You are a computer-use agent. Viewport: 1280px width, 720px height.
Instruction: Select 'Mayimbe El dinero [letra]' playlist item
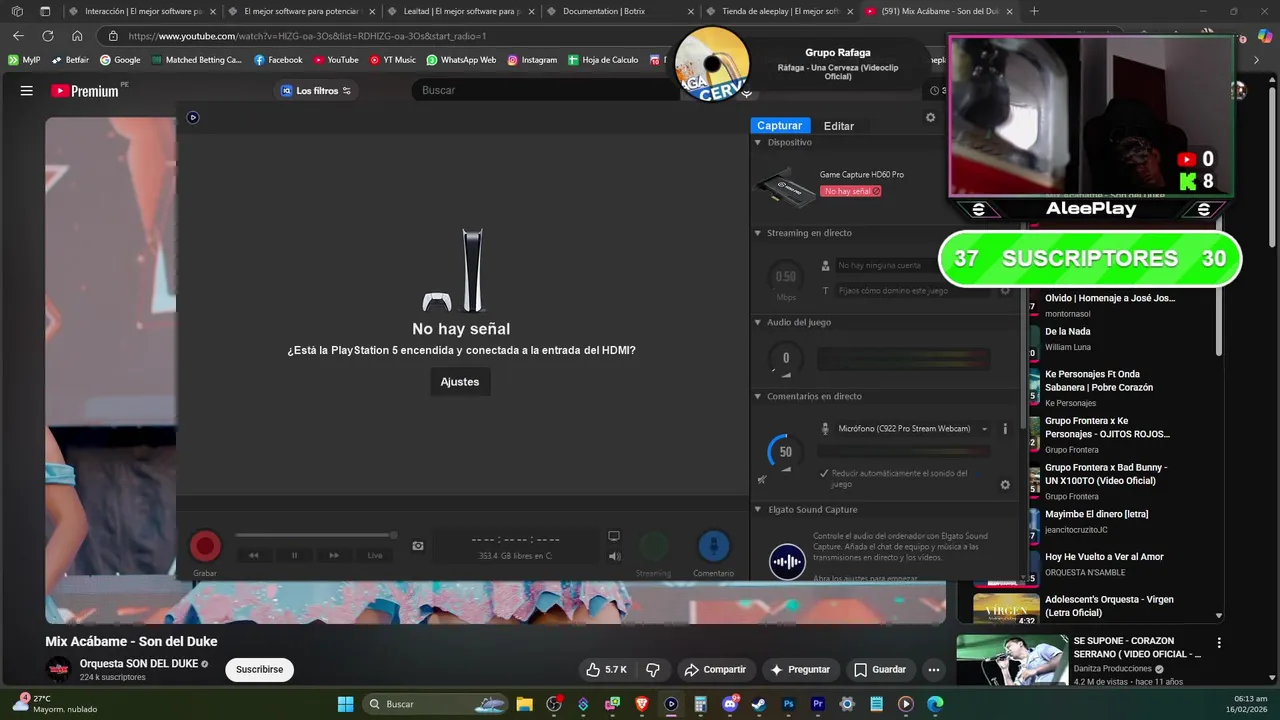1096,514
